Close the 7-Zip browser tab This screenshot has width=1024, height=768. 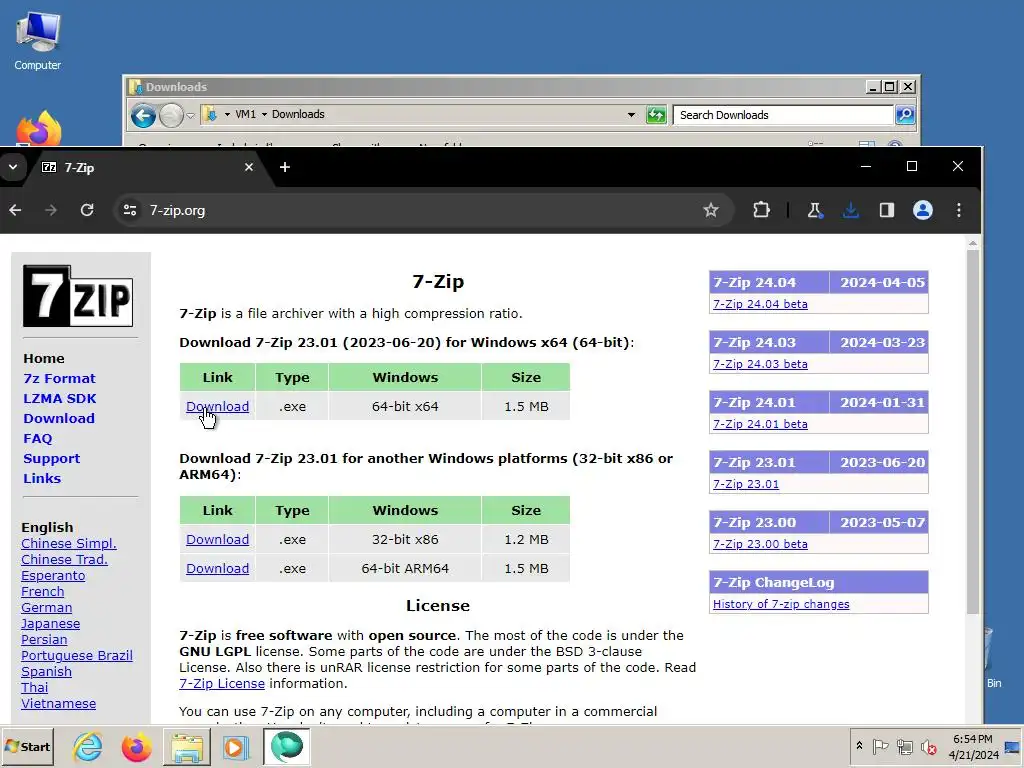tap(249, 167)
